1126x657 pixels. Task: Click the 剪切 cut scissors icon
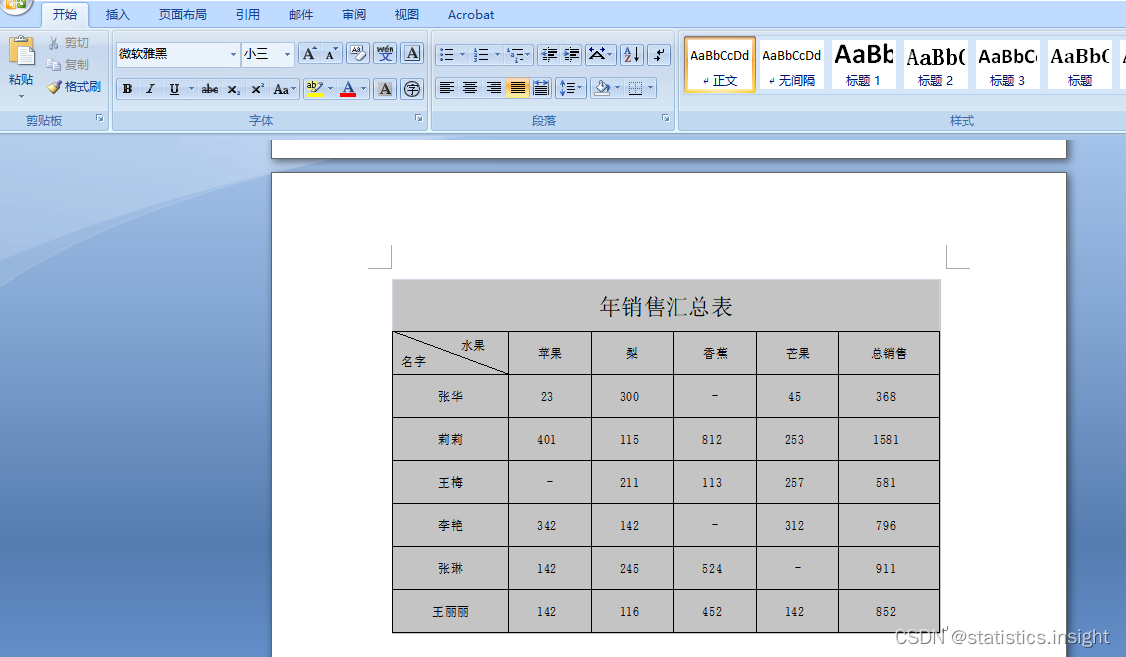pos(53,43)
